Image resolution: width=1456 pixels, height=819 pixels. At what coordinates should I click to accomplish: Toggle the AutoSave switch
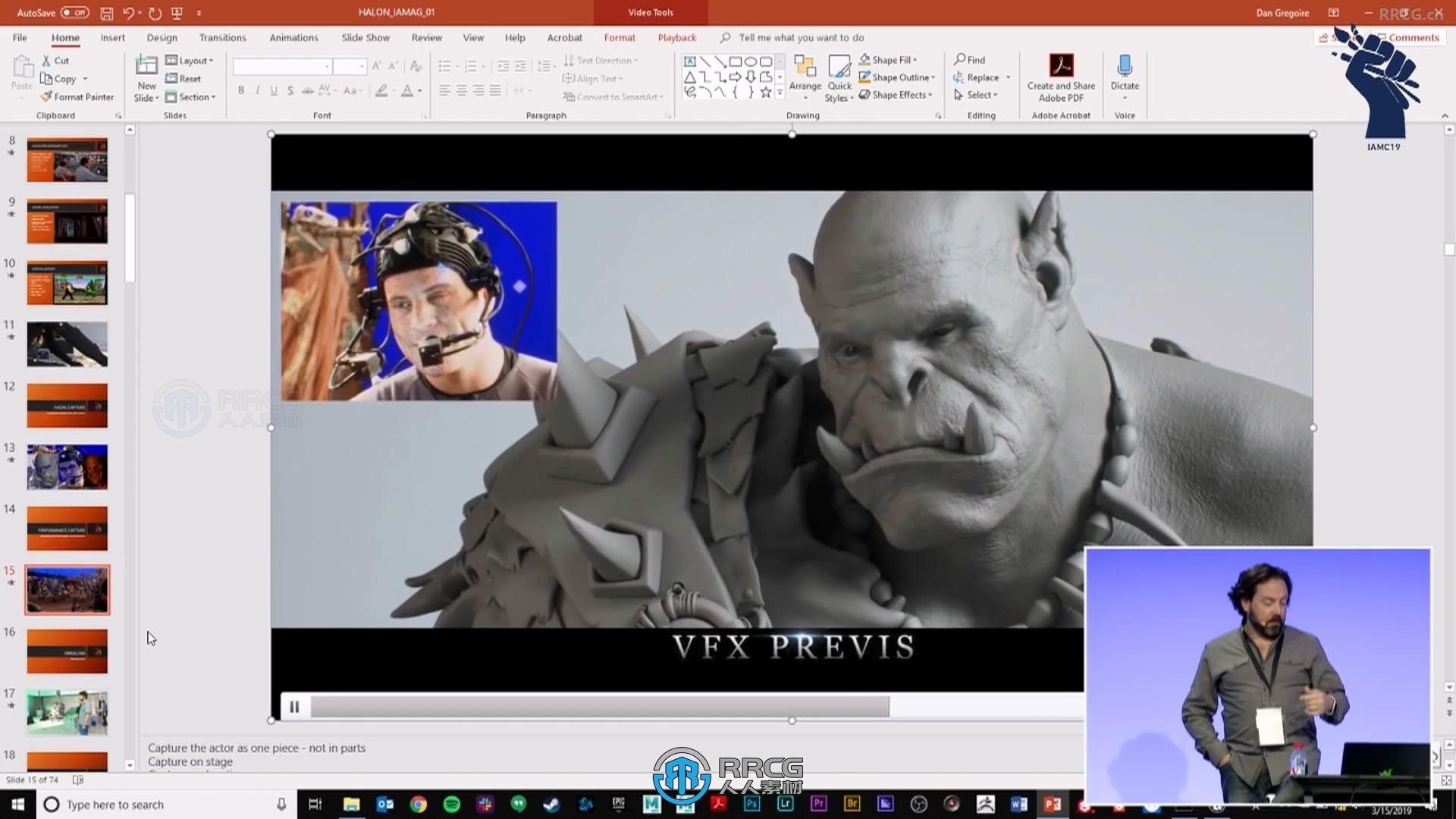coord(74,13)
